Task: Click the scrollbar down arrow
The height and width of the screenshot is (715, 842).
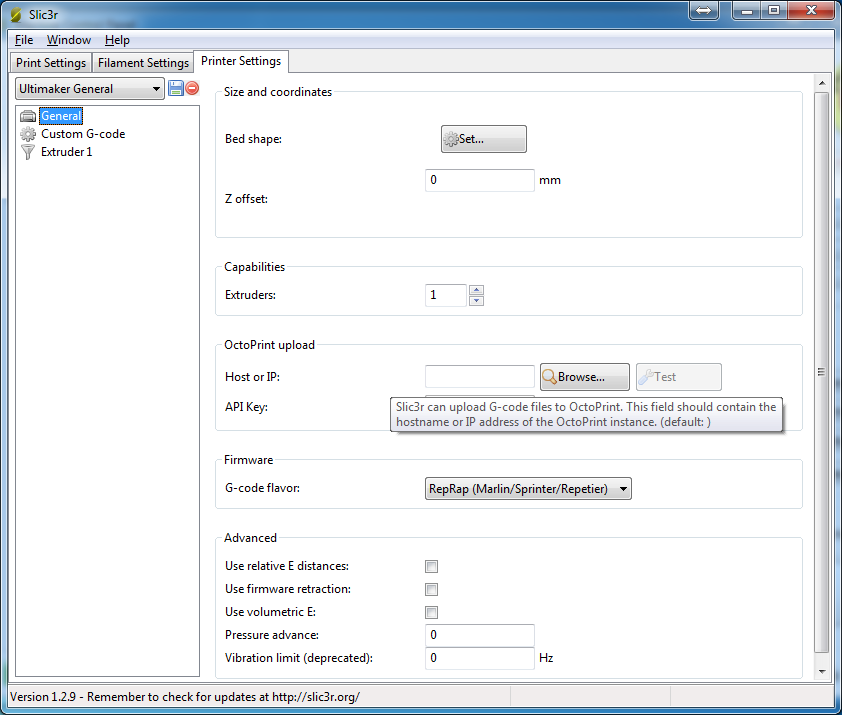Action: pos(822,671)
